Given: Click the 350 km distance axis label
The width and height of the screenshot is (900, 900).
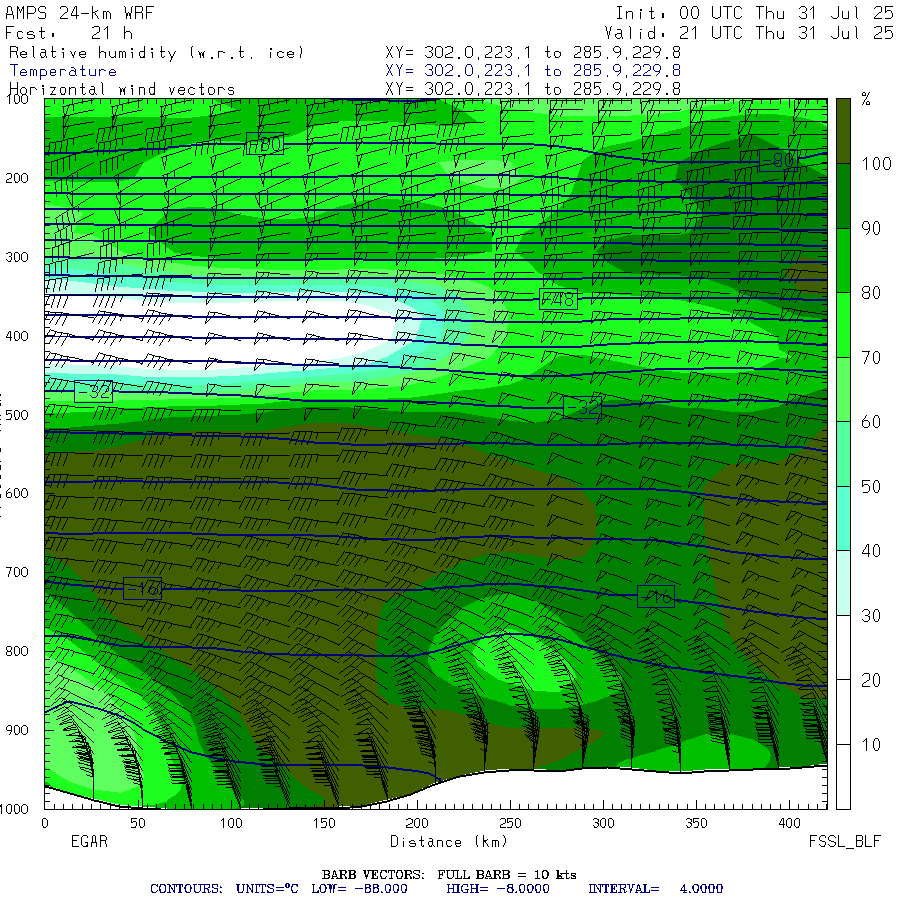Looking at the screenshot, I should coord(696,823).
